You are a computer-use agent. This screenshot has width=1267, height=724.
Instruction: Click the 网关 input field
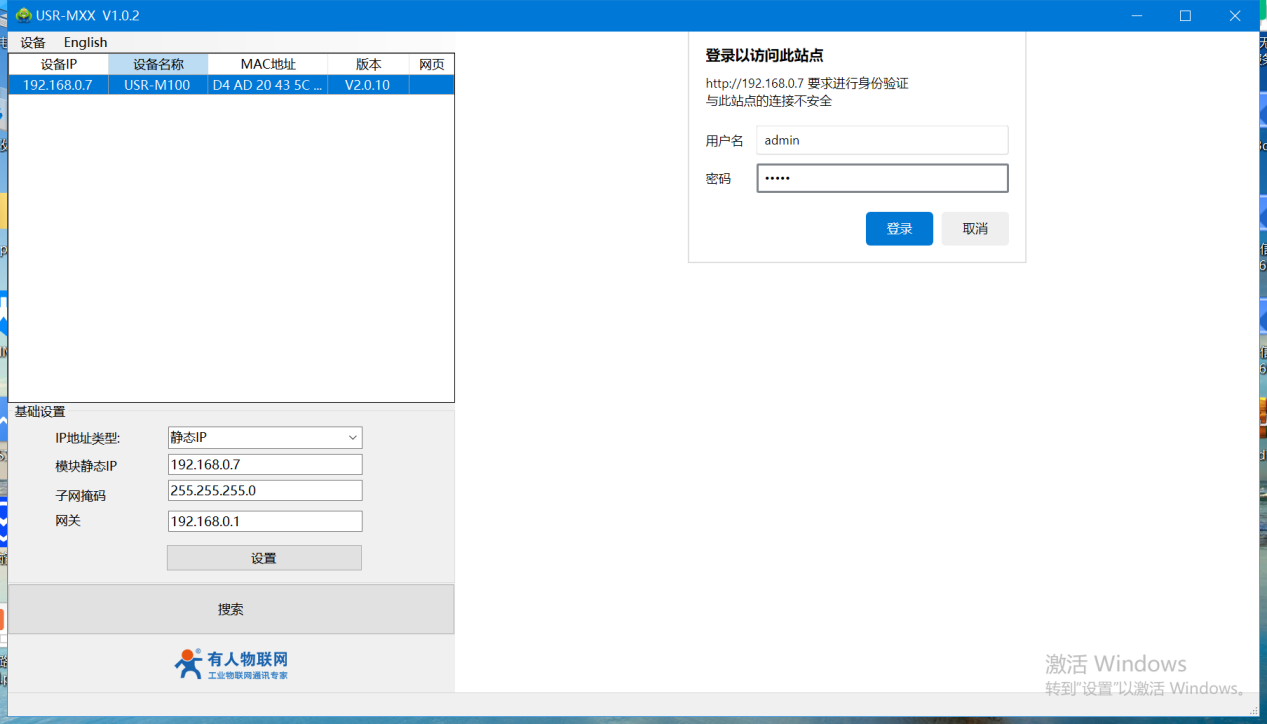coord(264,521)
